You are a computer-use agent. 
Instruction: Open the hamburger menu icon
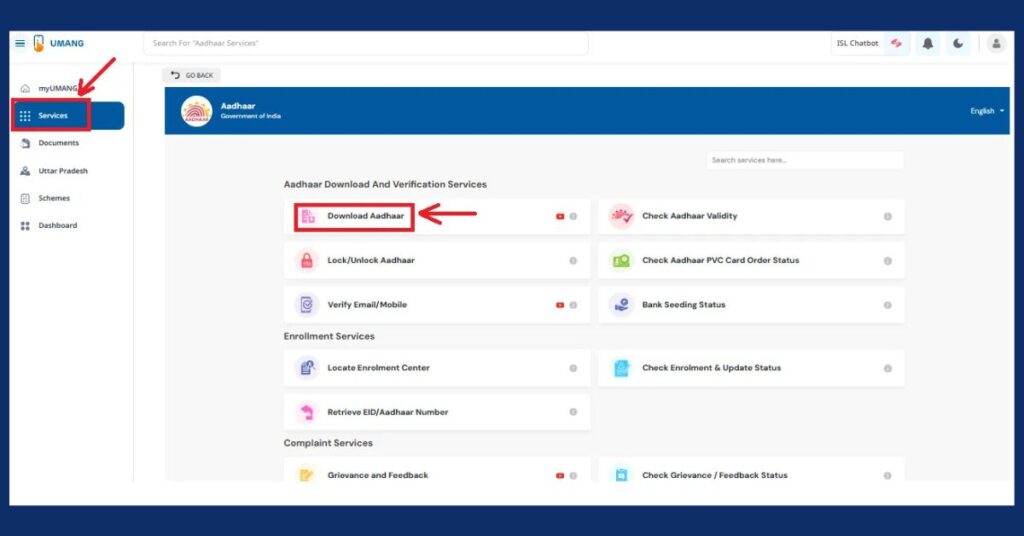pyautogui.click(x=20, y=43)
